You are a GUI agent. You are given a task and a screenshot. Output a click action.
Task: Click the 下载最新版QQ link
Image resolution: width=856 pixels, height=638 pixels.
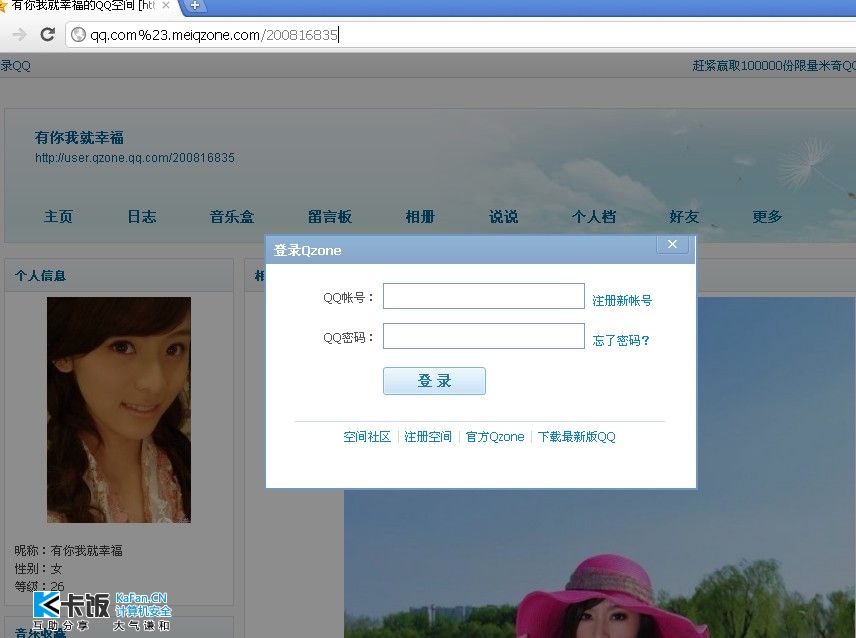pos(576,437)
